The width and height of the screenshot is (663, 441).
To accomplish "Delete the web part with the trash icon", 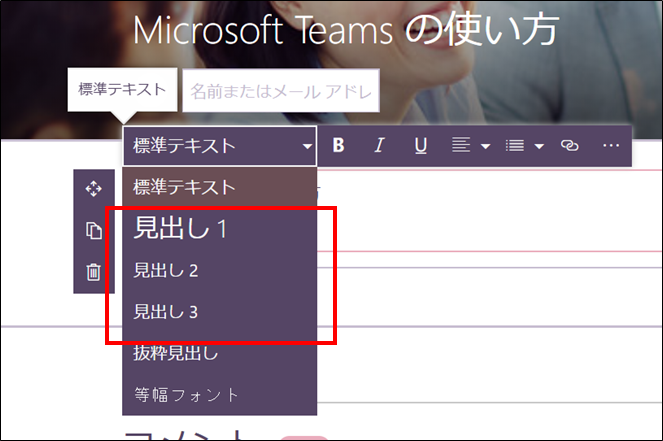I will pos(94,272).
